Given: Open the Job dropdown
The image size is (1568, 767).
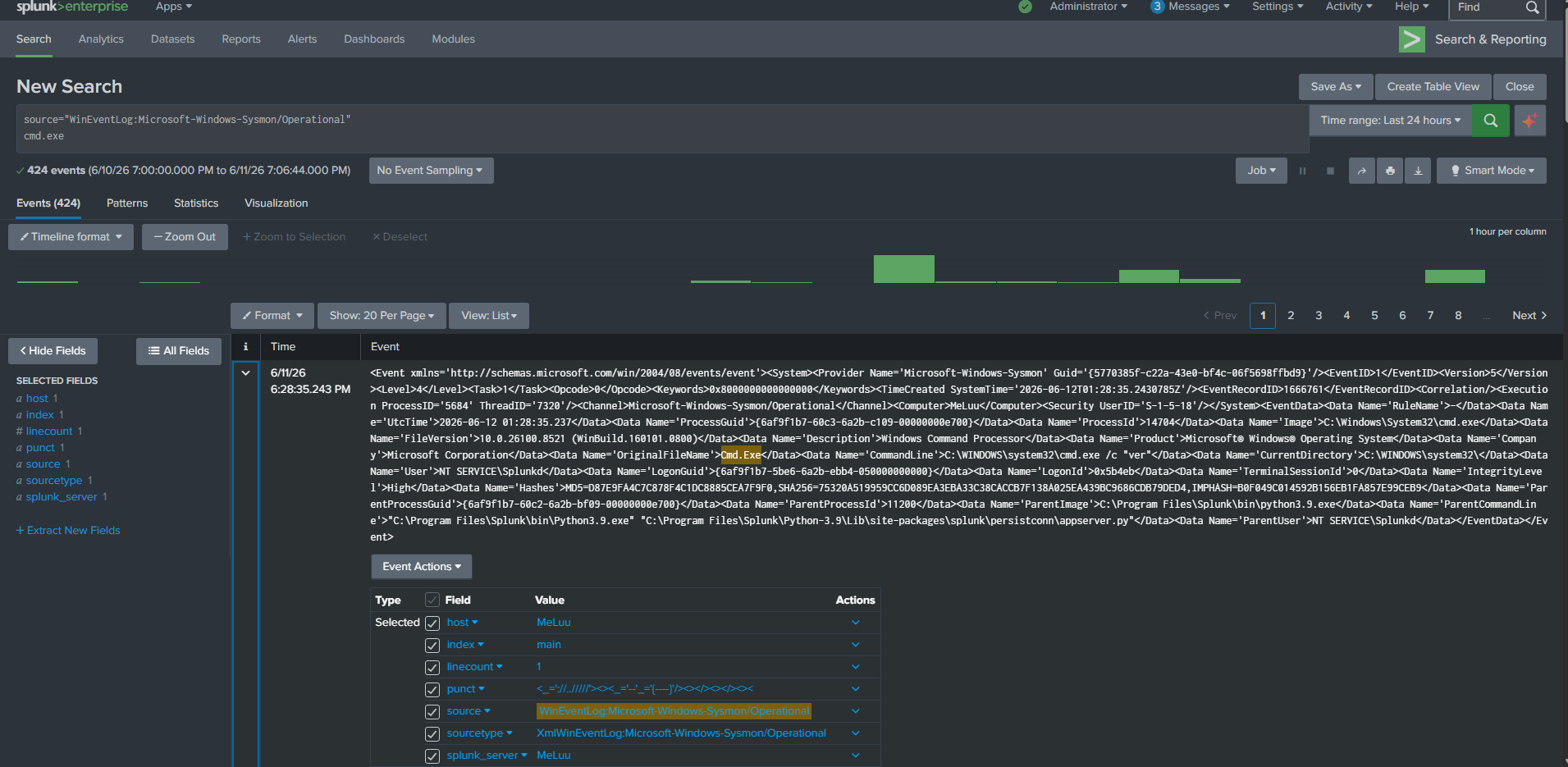Looking at the screenshot, I should click(1261, 171).
